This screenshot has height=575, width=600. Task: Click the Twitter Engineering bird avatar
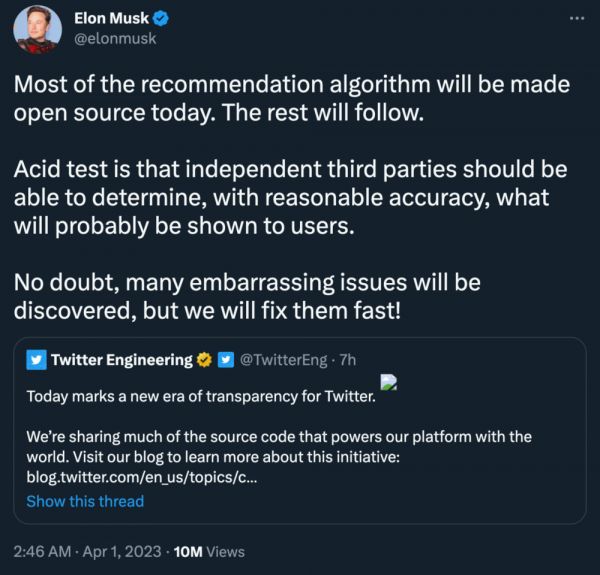37,360
